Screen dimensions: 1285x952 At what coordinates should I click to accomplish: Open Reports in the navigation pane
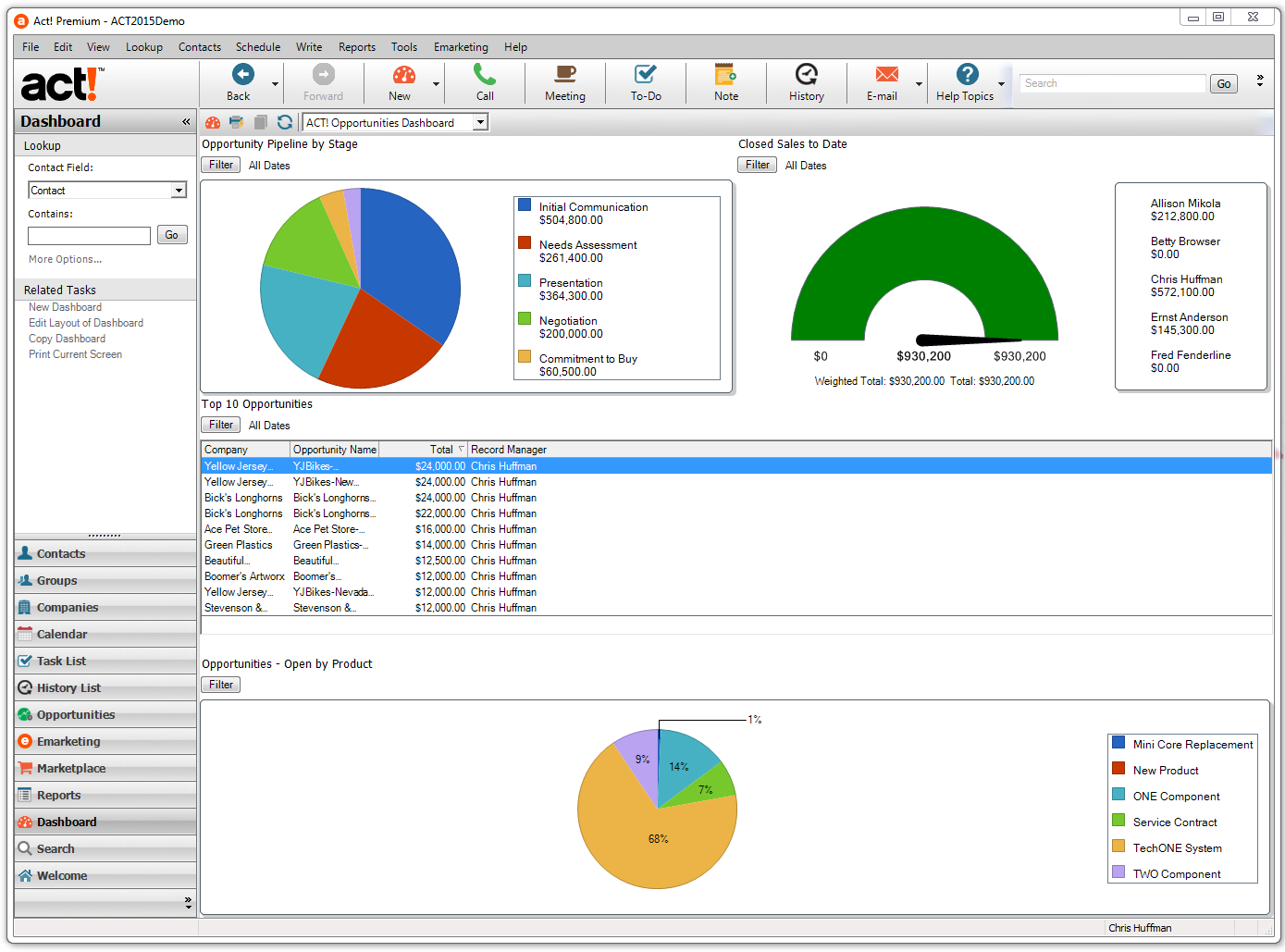[x=105, y=795]
